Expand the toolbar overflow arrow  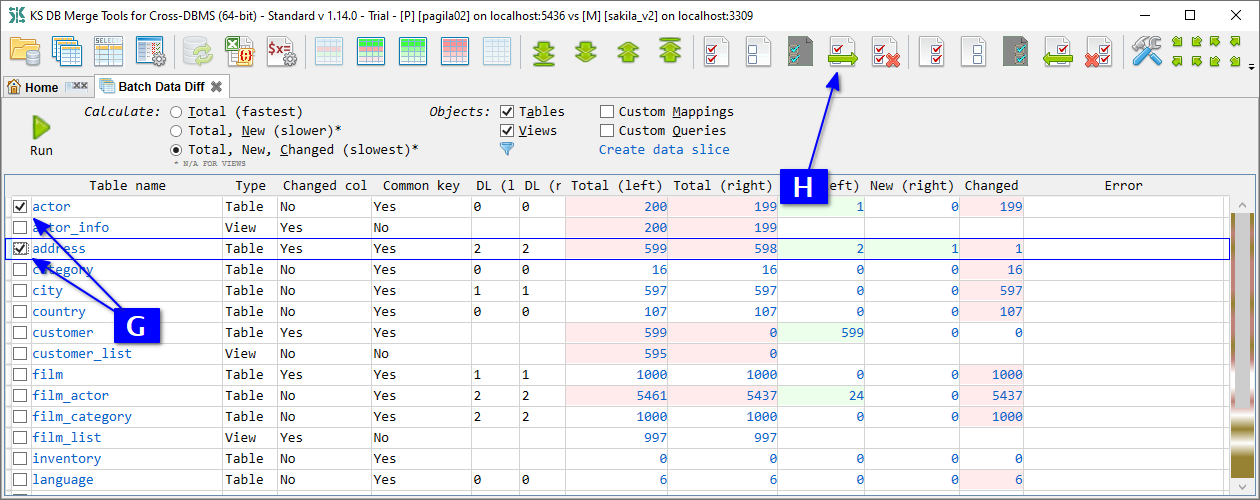point(1251,67)
